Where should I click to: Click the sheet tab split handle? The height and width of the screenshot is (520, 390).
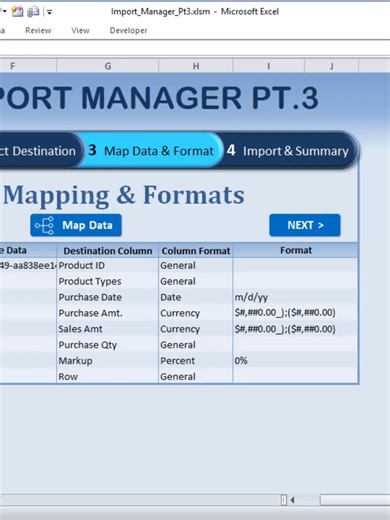click(284, 500)
